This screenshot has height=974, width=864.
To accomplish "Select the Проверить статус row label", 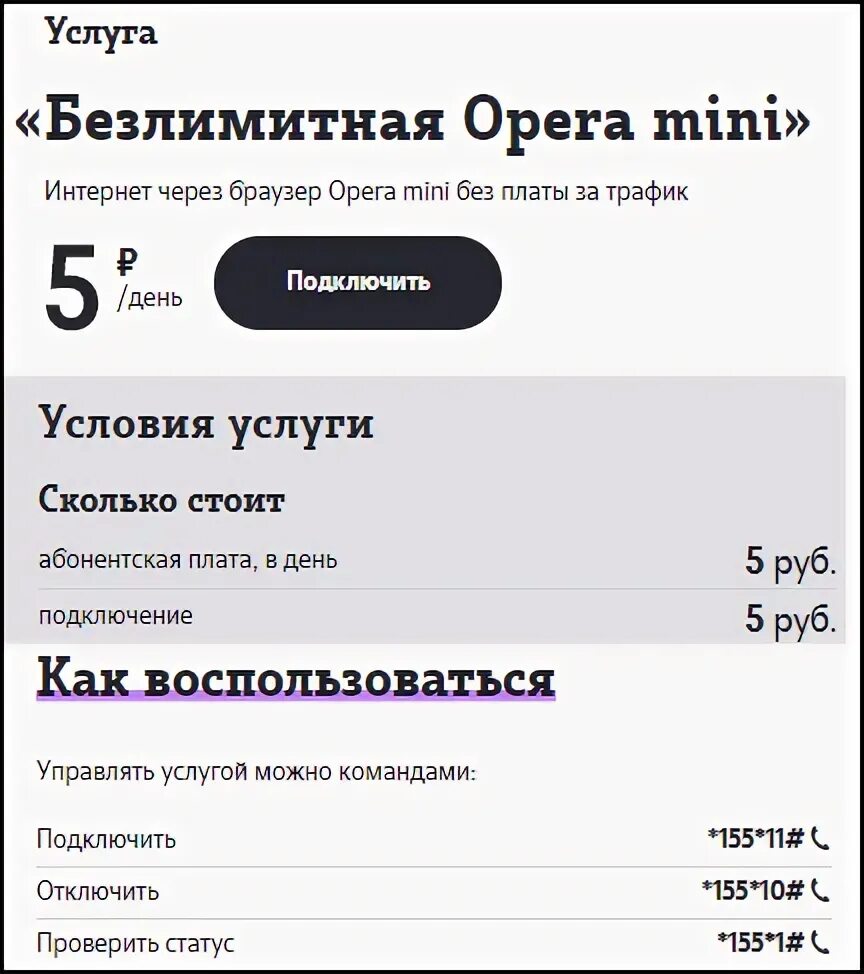I will (135, 944).
